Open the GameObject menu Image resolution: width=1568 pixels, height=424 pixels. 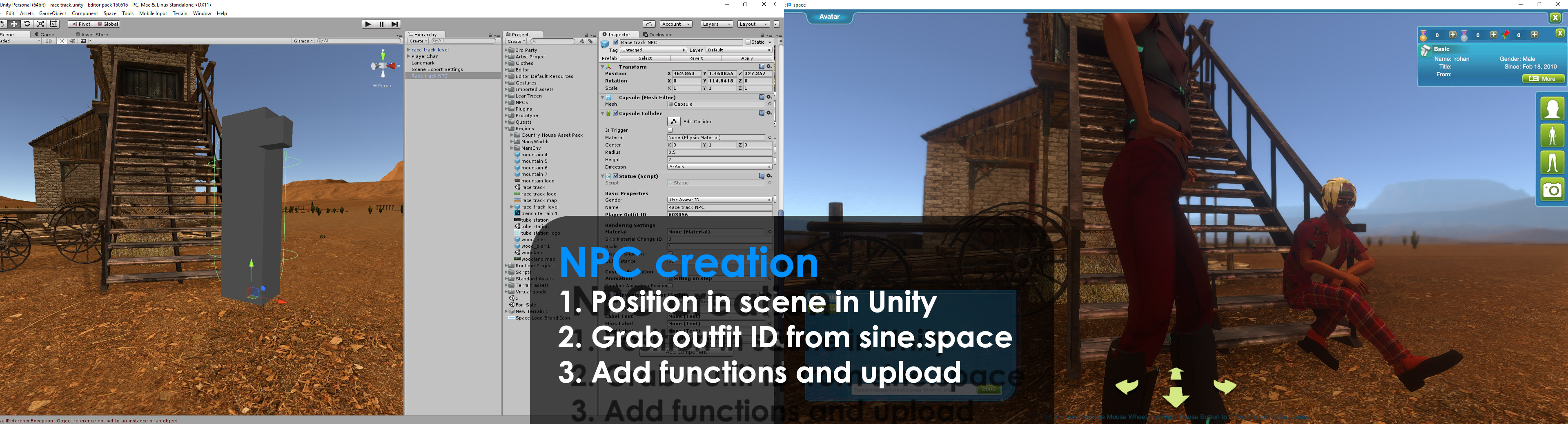[x=52, y=13]
